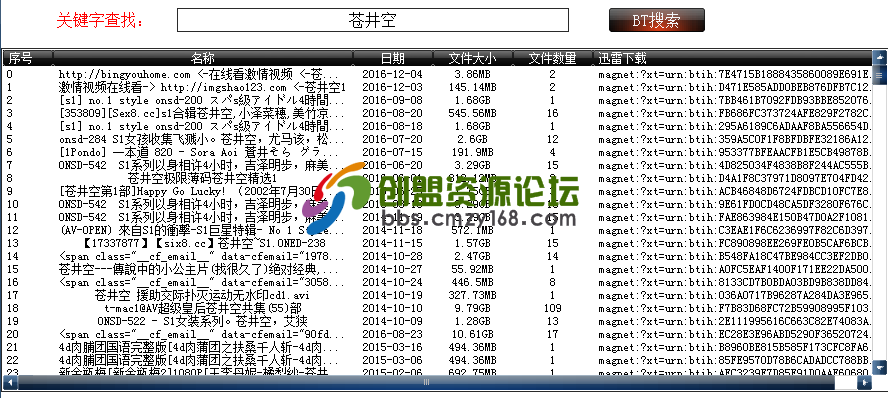Image resolution: width=888 pixels, height=398 pixels.
Task: Select the date cell 2015-03-16
Action: click(x=392, y=348)
